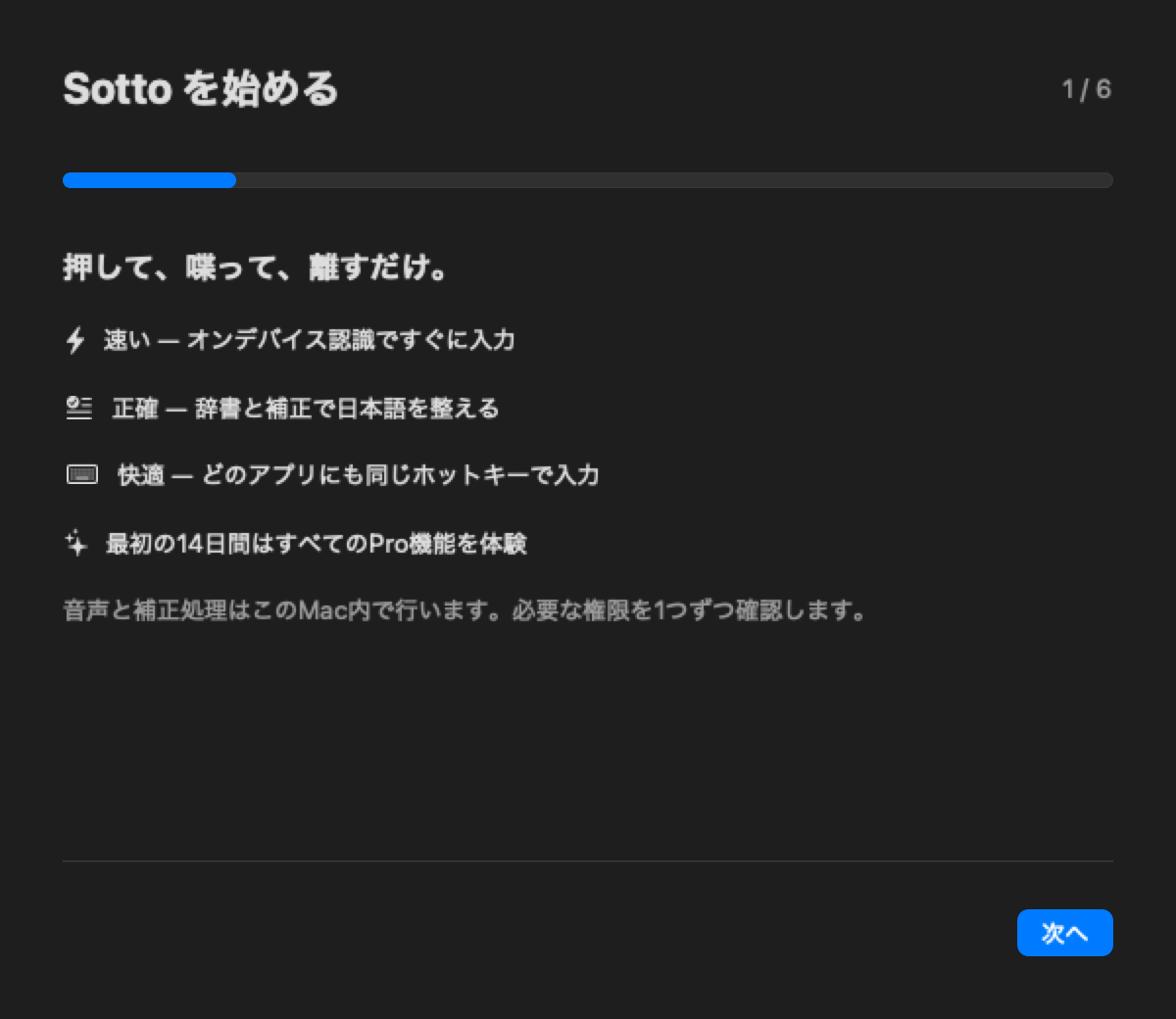This screenshot has height=1019, width=1176.
Task: Click the 次へ button
Action: 1064,933
